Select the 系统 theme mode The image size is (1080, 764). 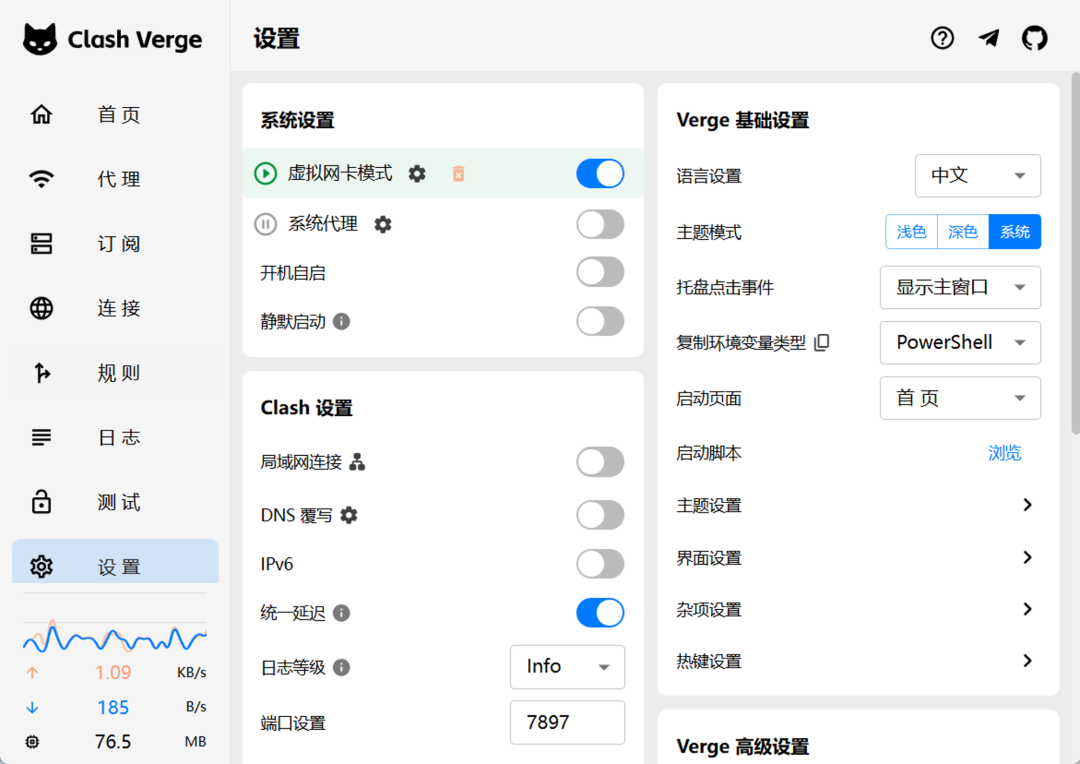click(1015, 231)
